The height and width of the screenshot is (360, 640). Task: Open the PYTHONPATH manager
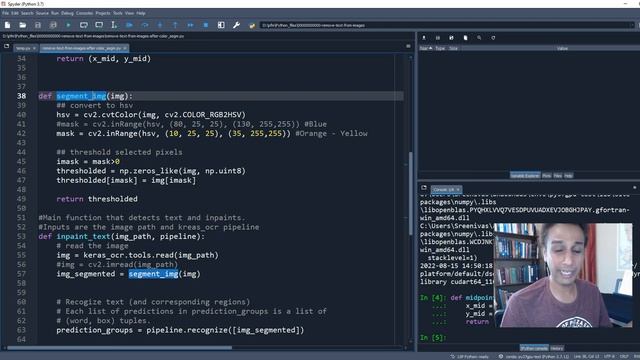click(252, 25)
